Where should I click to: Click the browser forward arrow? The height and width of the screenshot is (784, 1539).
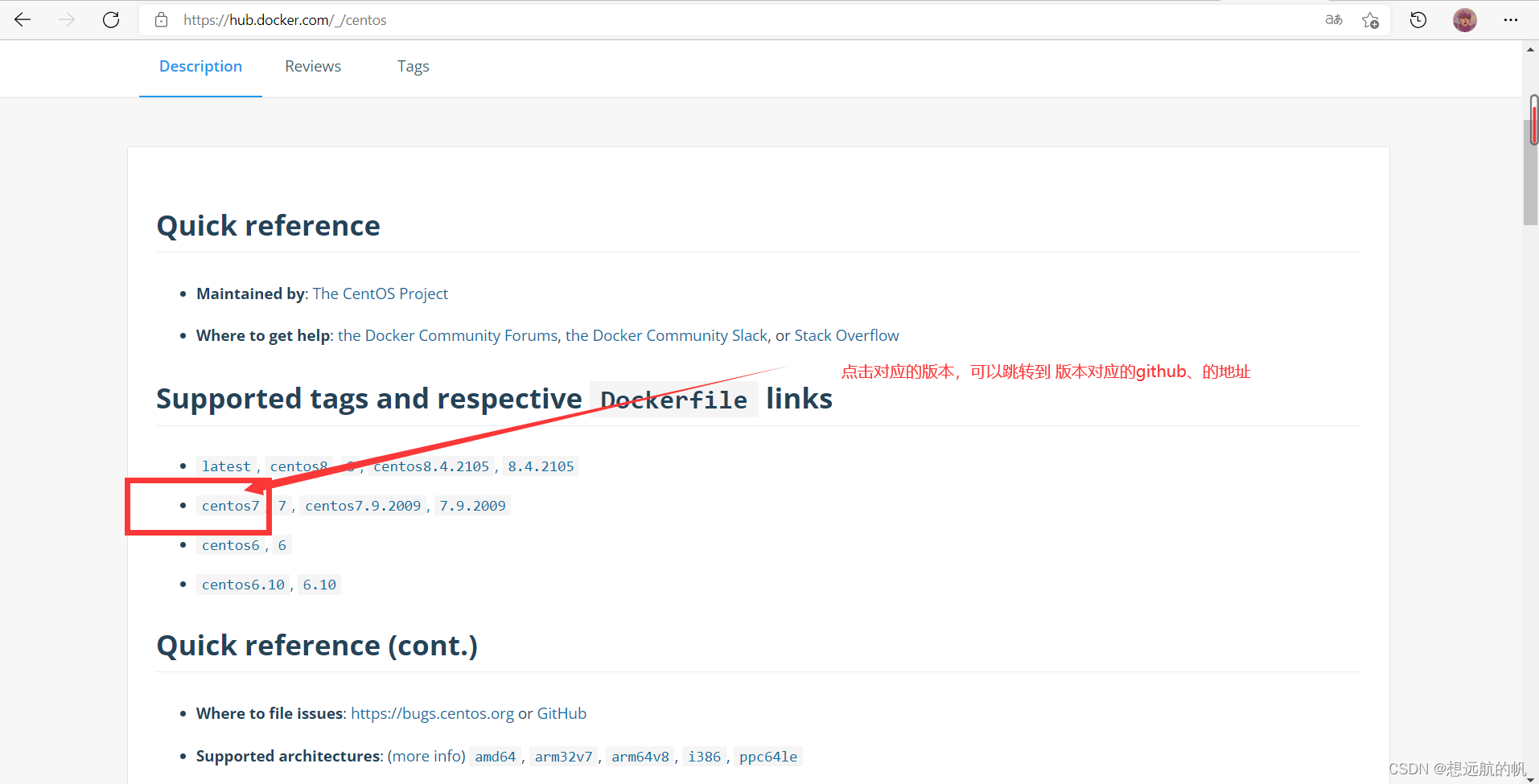(67, 20)
